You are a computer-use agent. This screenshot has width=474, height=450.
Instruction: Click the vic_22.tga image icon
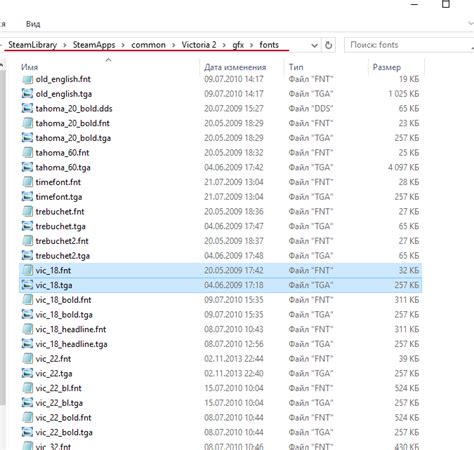tap(27, 373)
